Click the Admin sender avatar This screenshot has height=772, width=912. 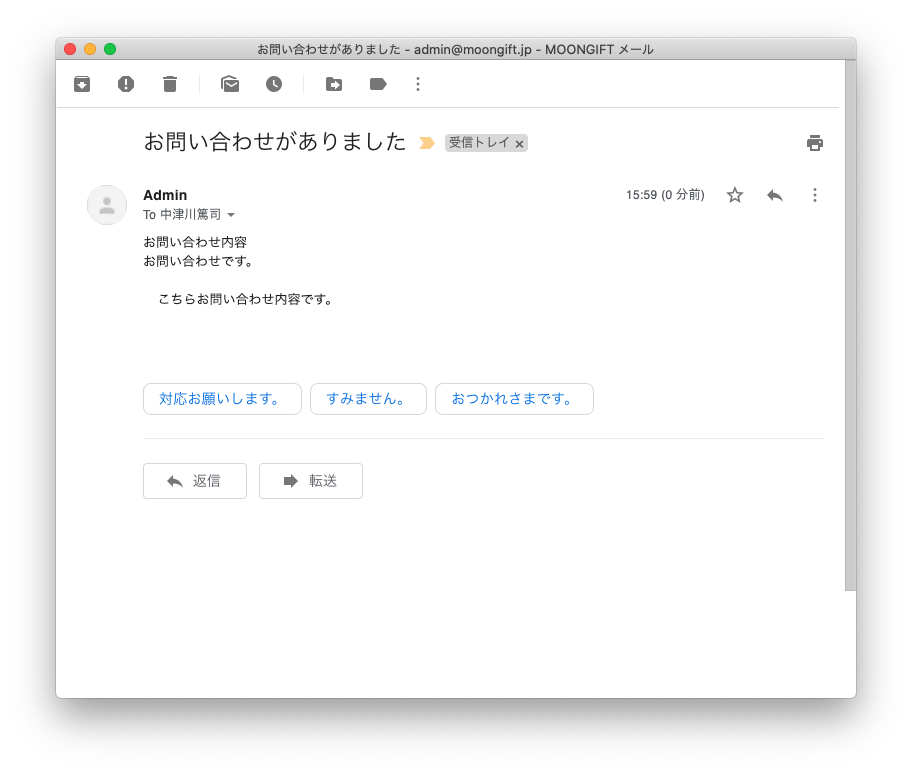click(x=107, y=205)
